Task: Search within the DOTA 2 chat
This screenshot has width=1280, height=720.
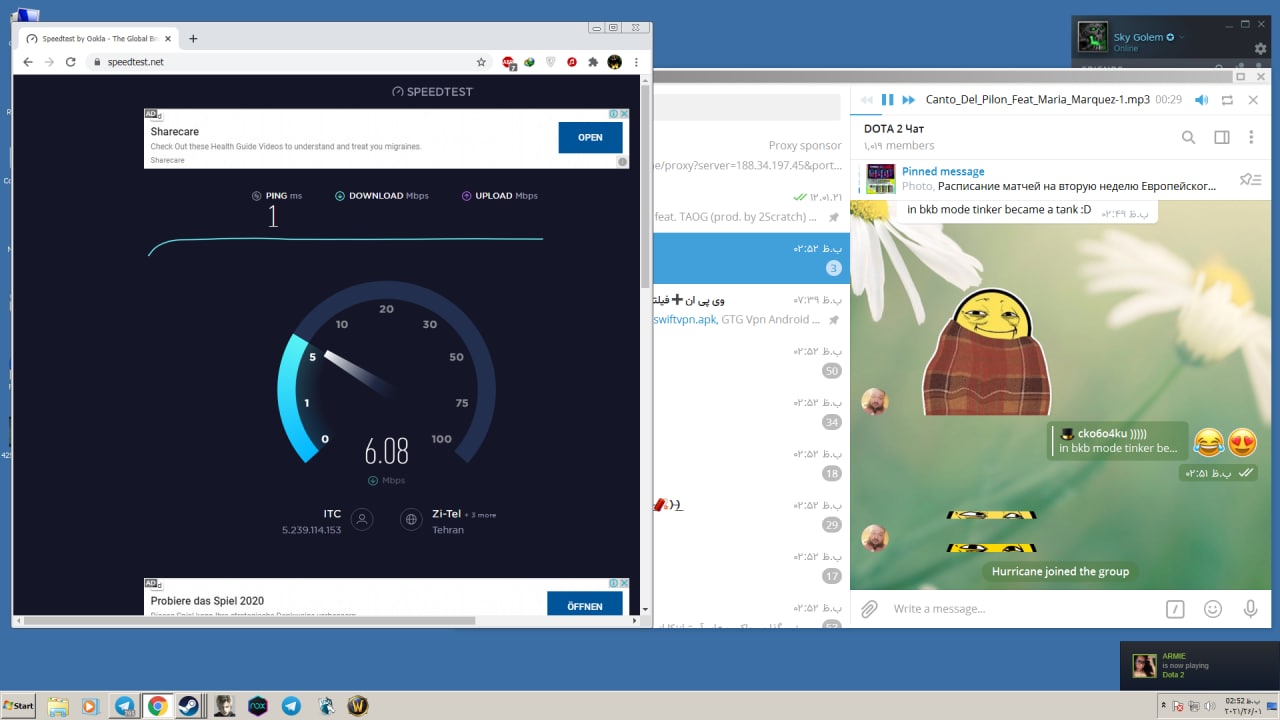Action: point(1189,137)
